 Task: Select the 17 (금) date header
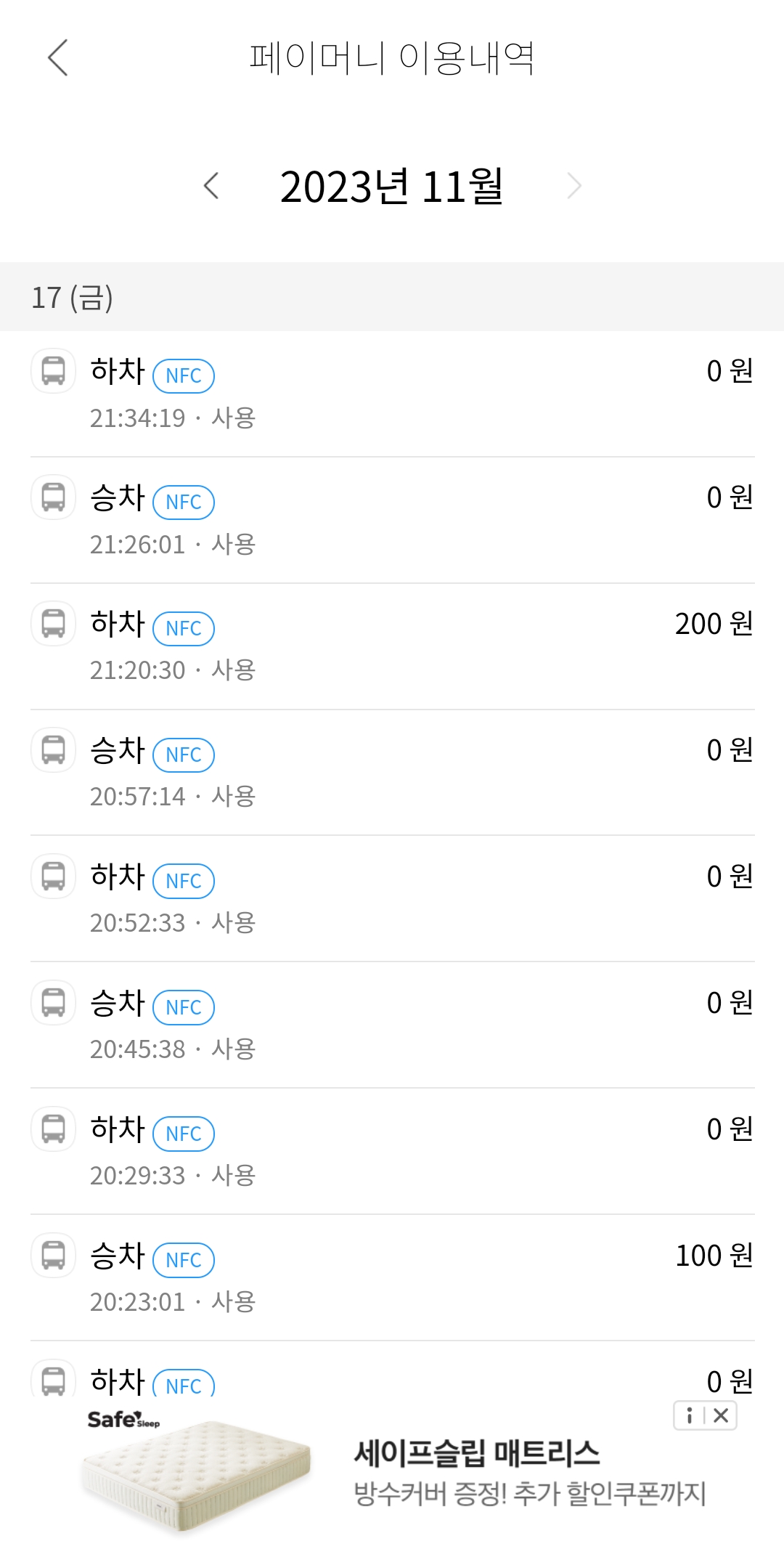(x=72, y=298)
